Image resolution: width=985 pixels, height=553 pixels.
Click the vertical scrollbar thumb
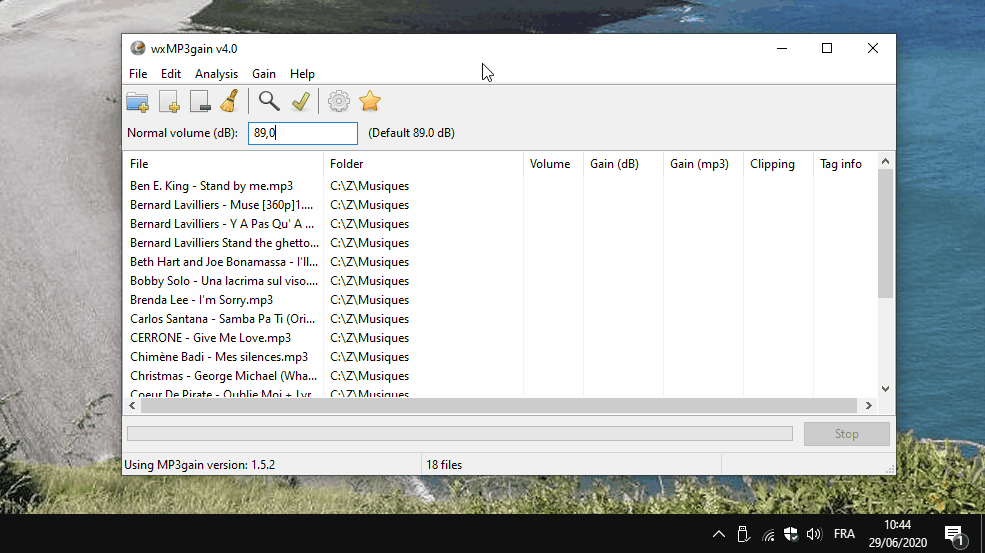coord(886,234)
